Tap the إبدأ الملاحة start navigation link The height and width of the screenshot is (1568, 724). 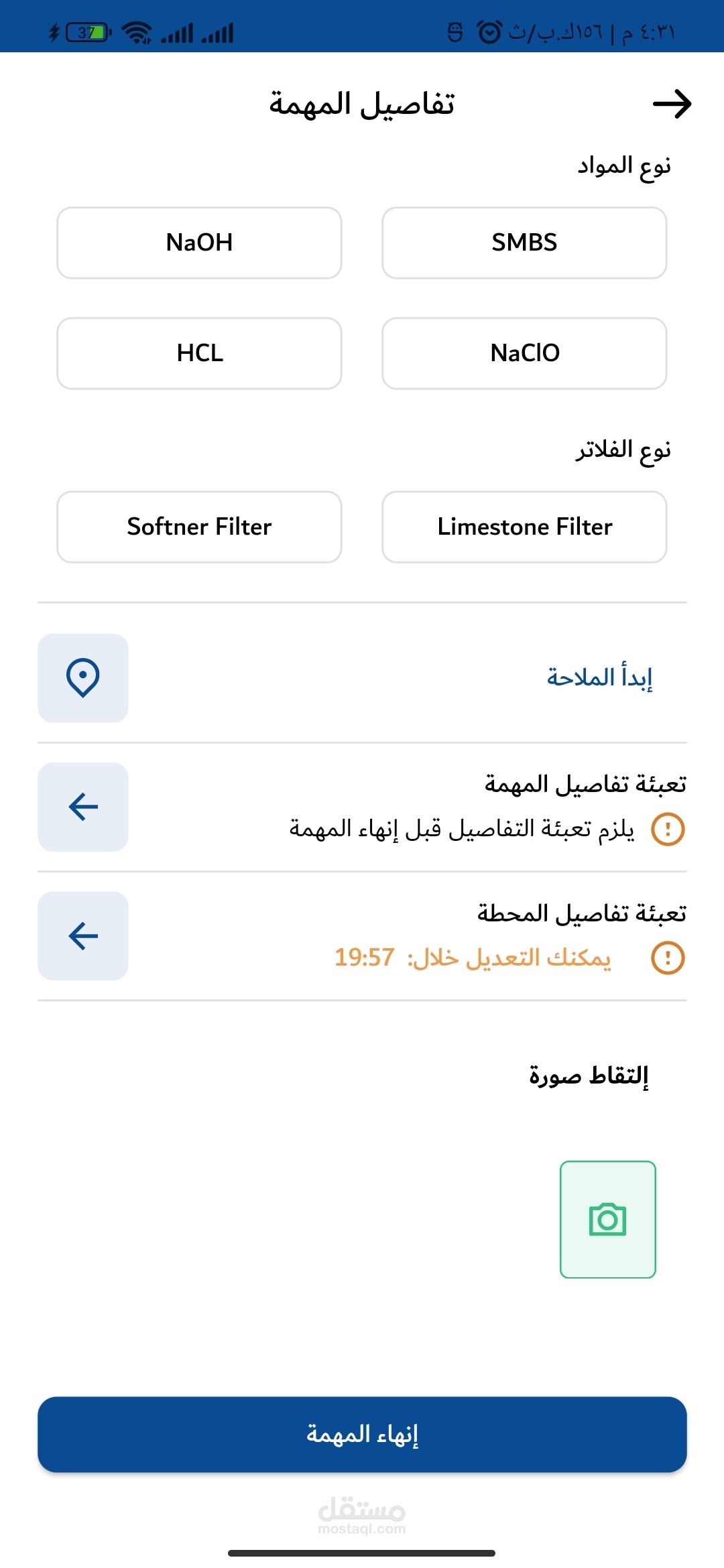coord(599,677)
